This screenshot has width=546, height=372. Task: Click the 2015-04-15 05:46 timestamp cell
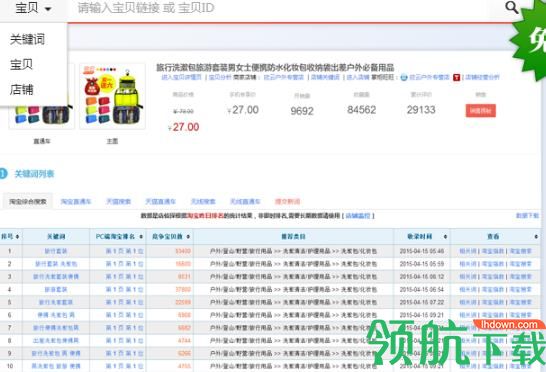422,251
